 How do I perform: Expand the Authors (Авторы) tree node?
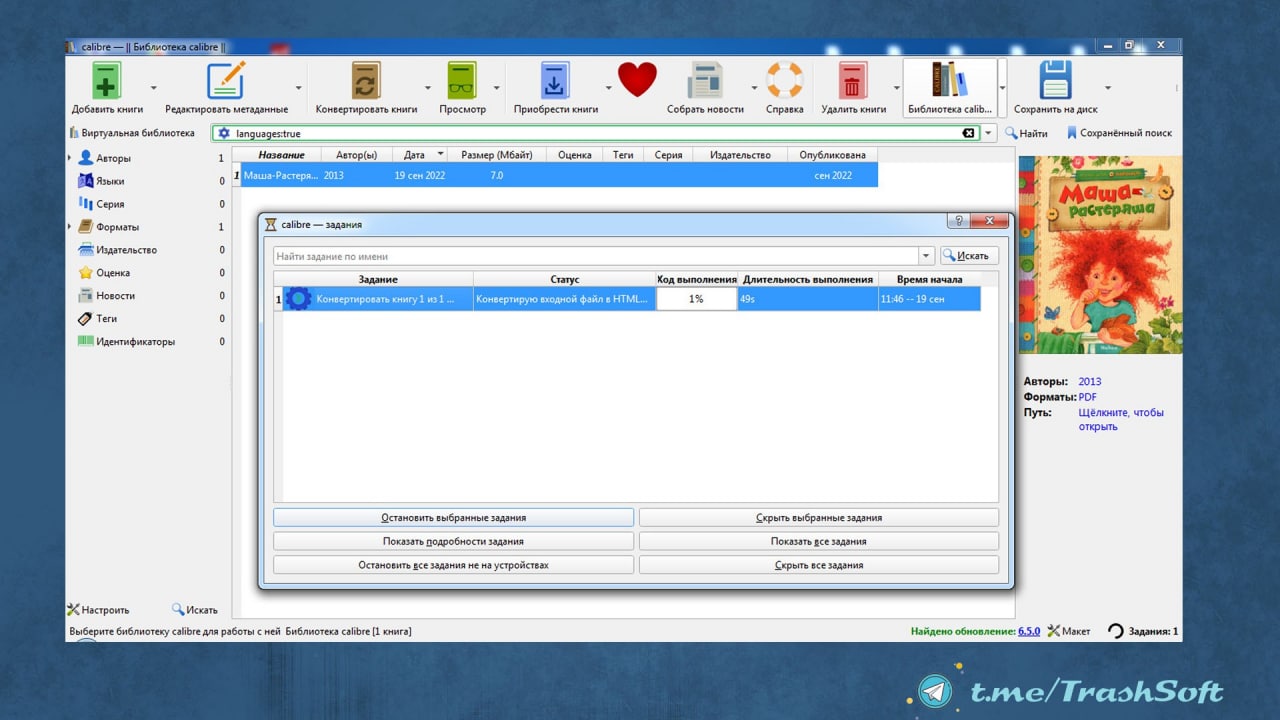(70, 158)
